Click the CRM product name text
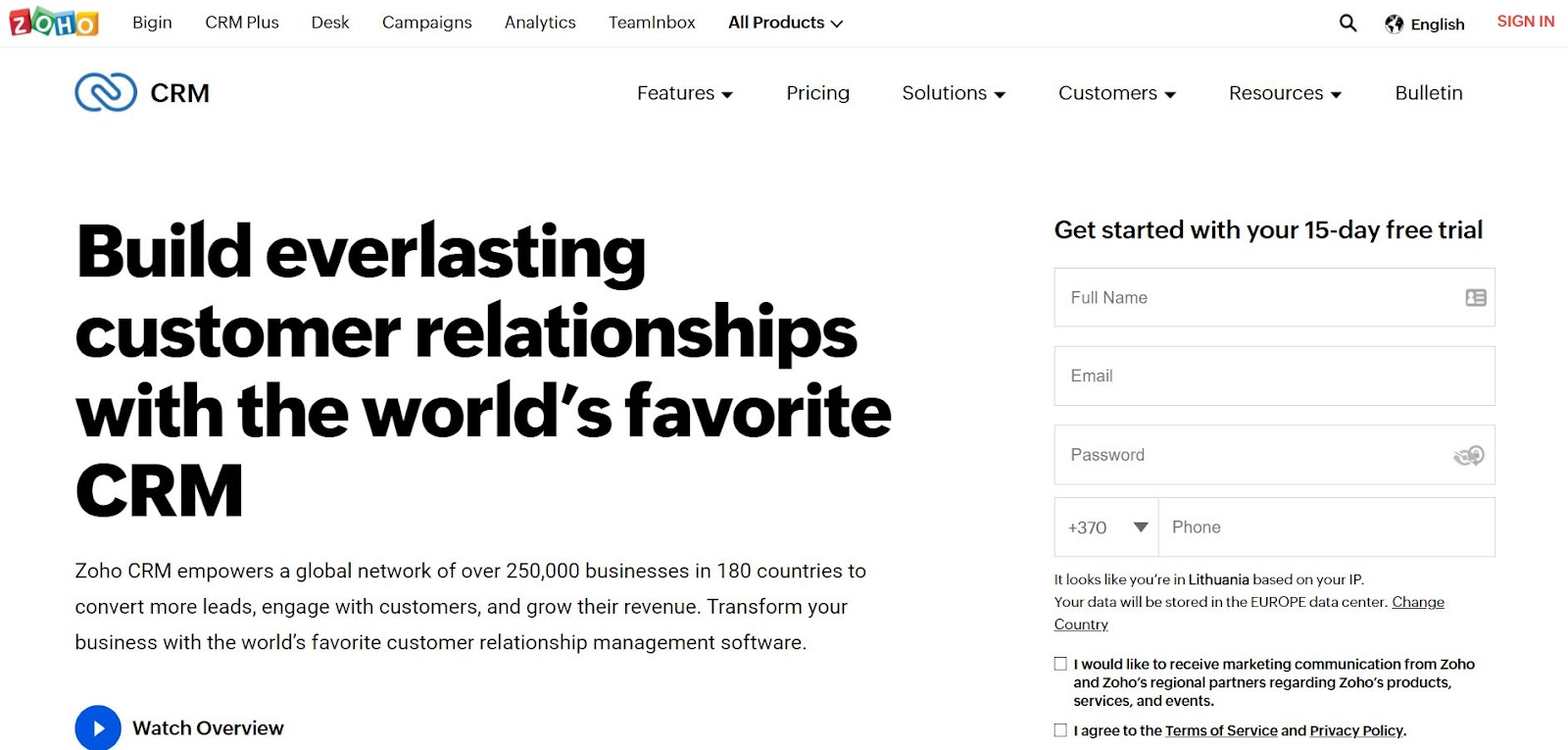Screen dimensions: 1568x750 tap(179, 93)
